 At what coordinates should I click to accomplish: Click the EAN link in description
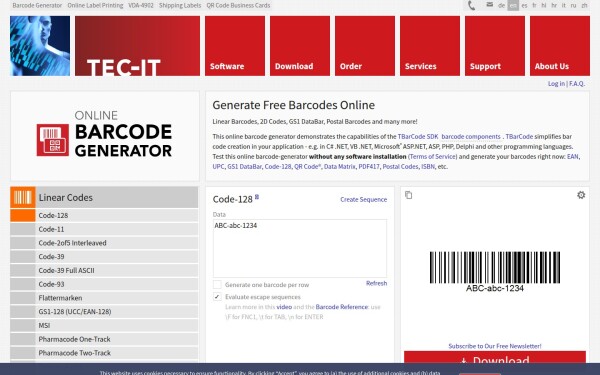click(x=572, y=157)
